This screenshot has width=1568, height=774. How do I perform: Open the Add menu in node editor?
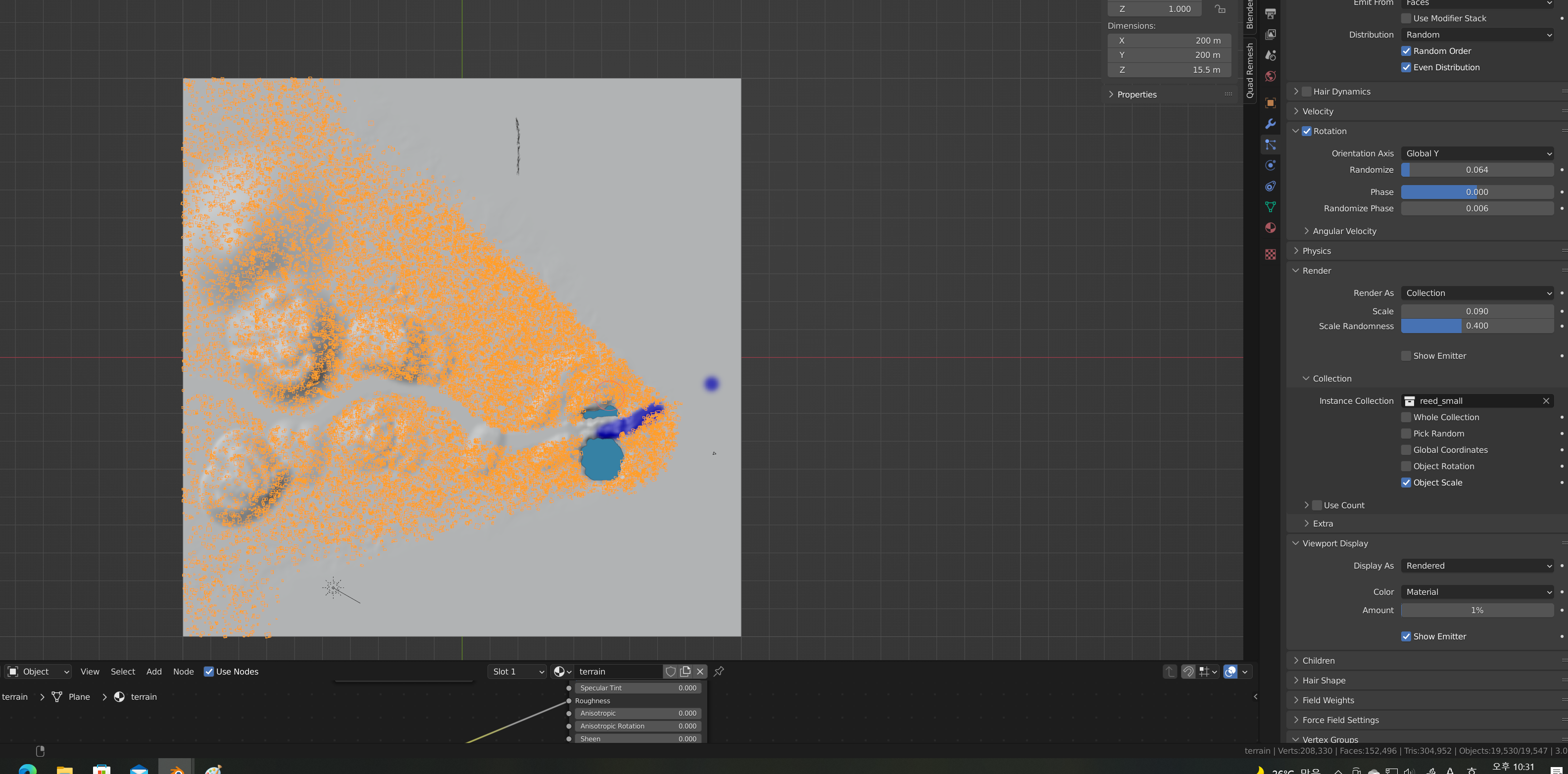154,671
